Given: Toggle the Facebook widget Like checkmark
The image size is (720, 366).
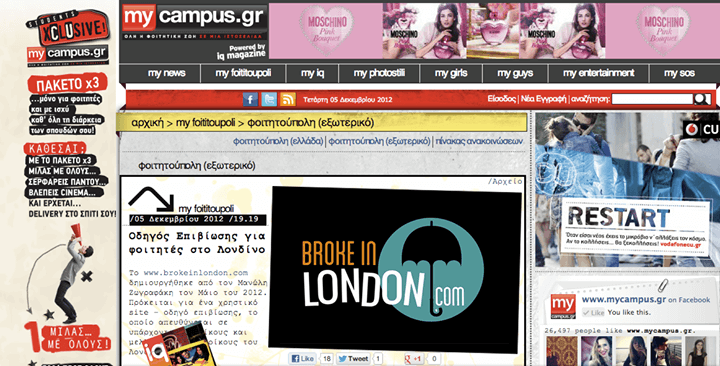Looking at the screenshot, I should pyautogui.click(x=593, y=312).
